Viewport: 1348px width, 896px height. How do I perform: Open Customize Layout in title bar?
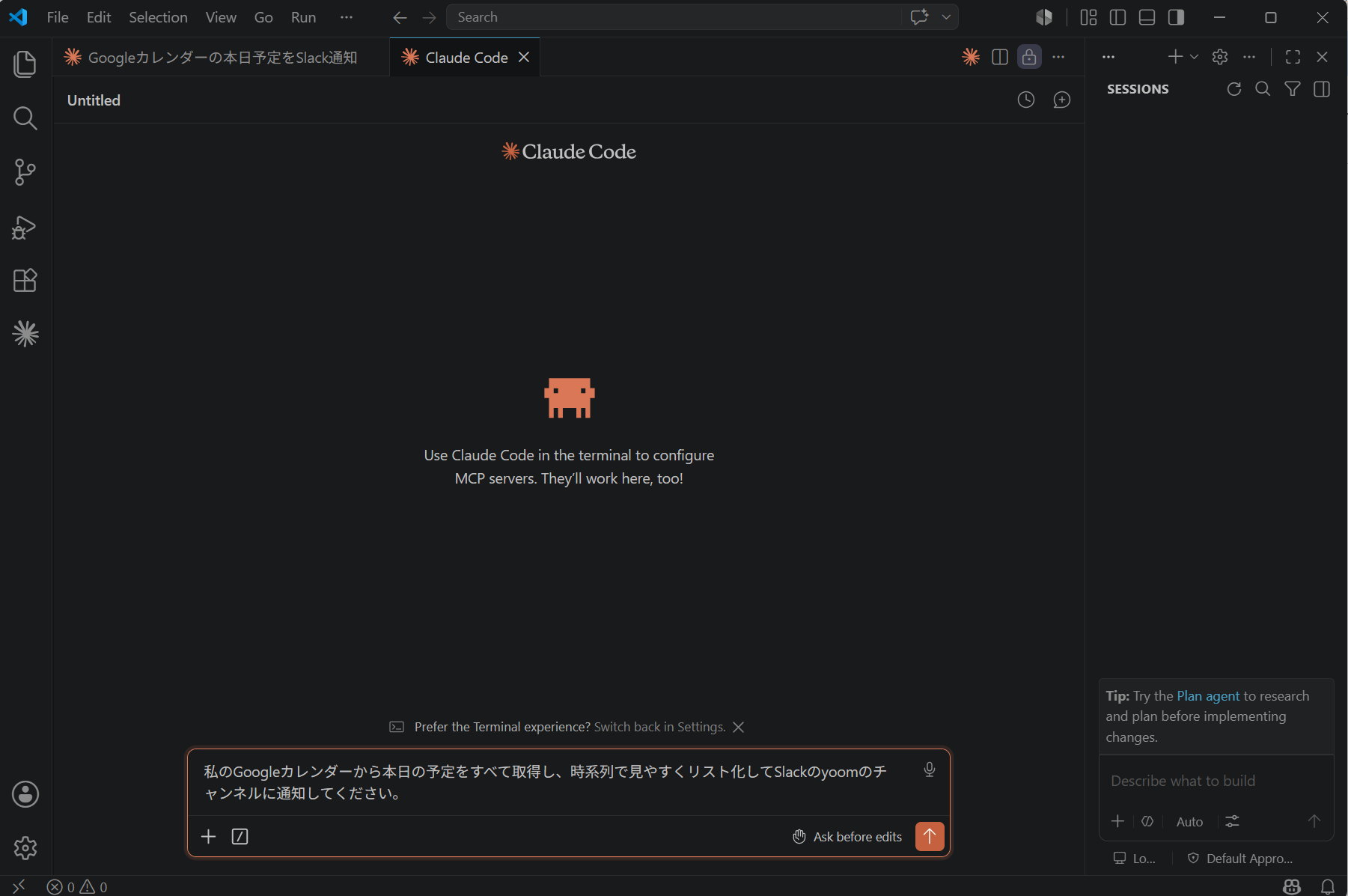[1088, 17]
